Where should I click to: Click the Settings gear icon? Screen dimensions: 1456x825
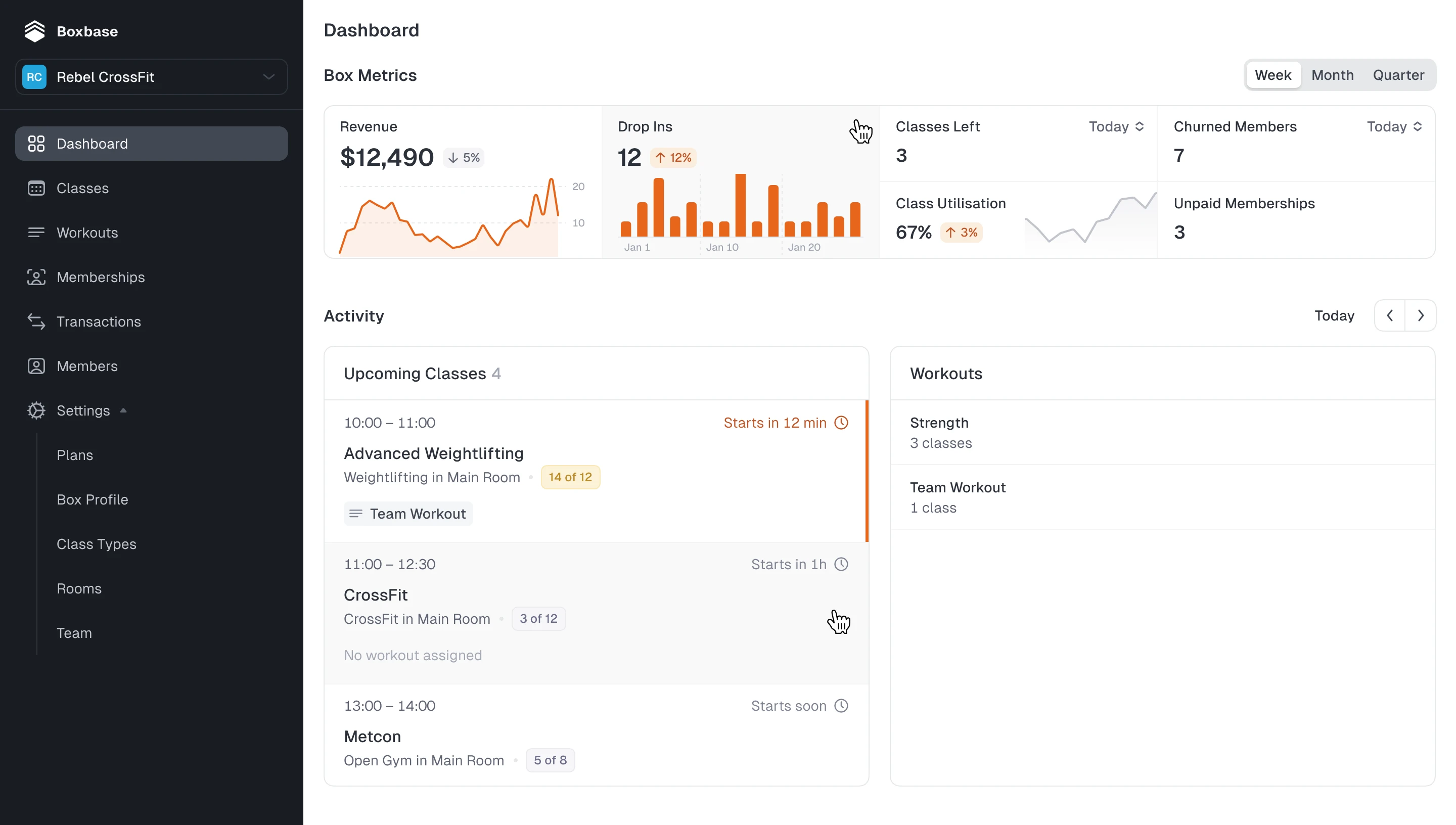tap(36, 410)
